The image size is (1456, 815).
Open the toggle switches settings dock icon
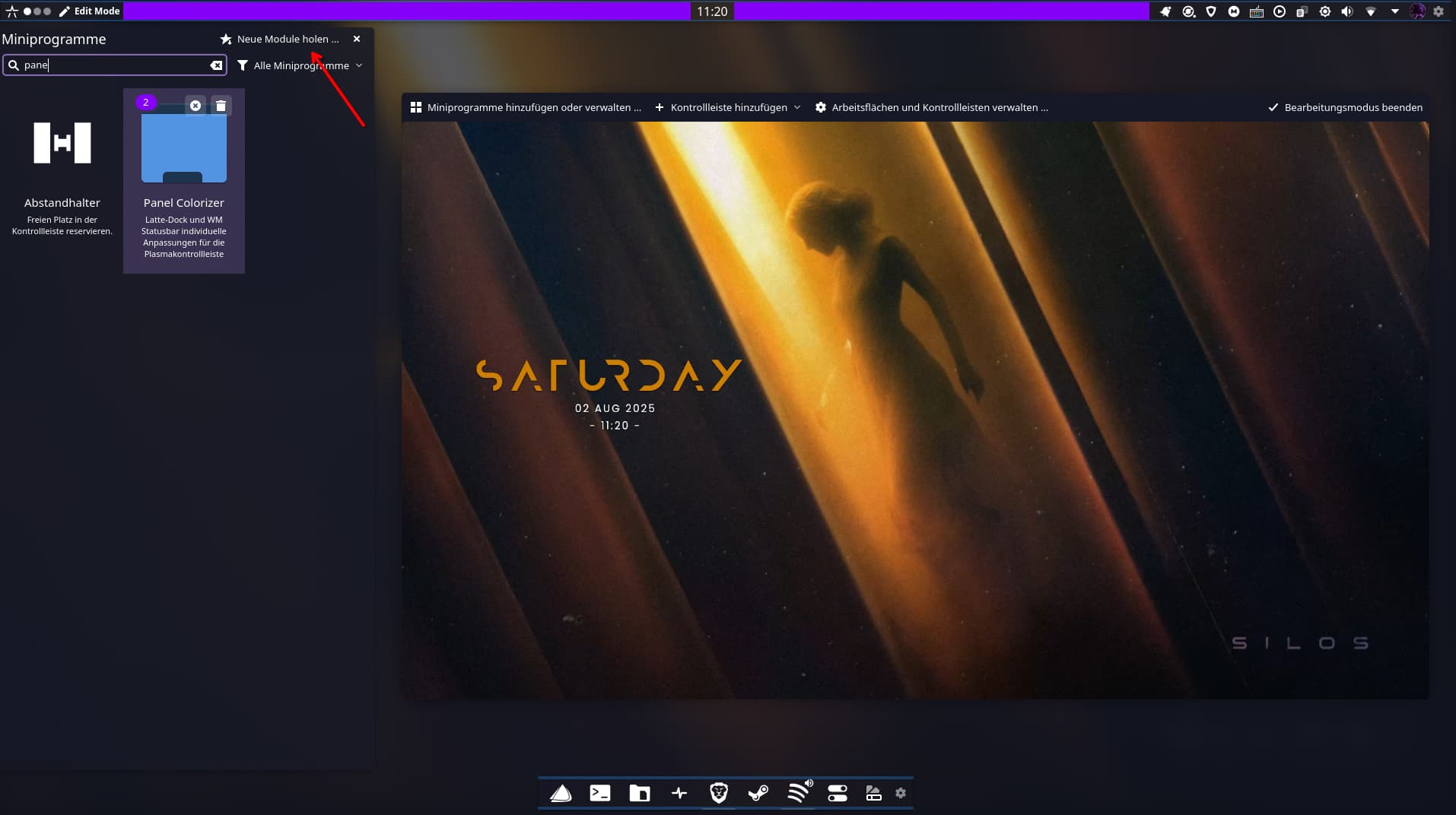click(x=837, y=794)
